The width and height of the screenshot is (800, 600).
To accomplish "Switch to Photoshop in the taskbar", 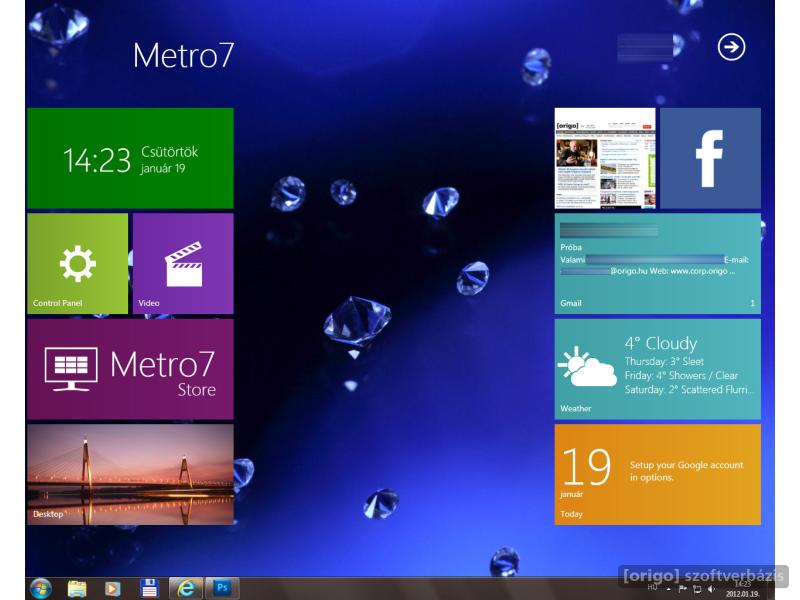I will coord(222,588).
